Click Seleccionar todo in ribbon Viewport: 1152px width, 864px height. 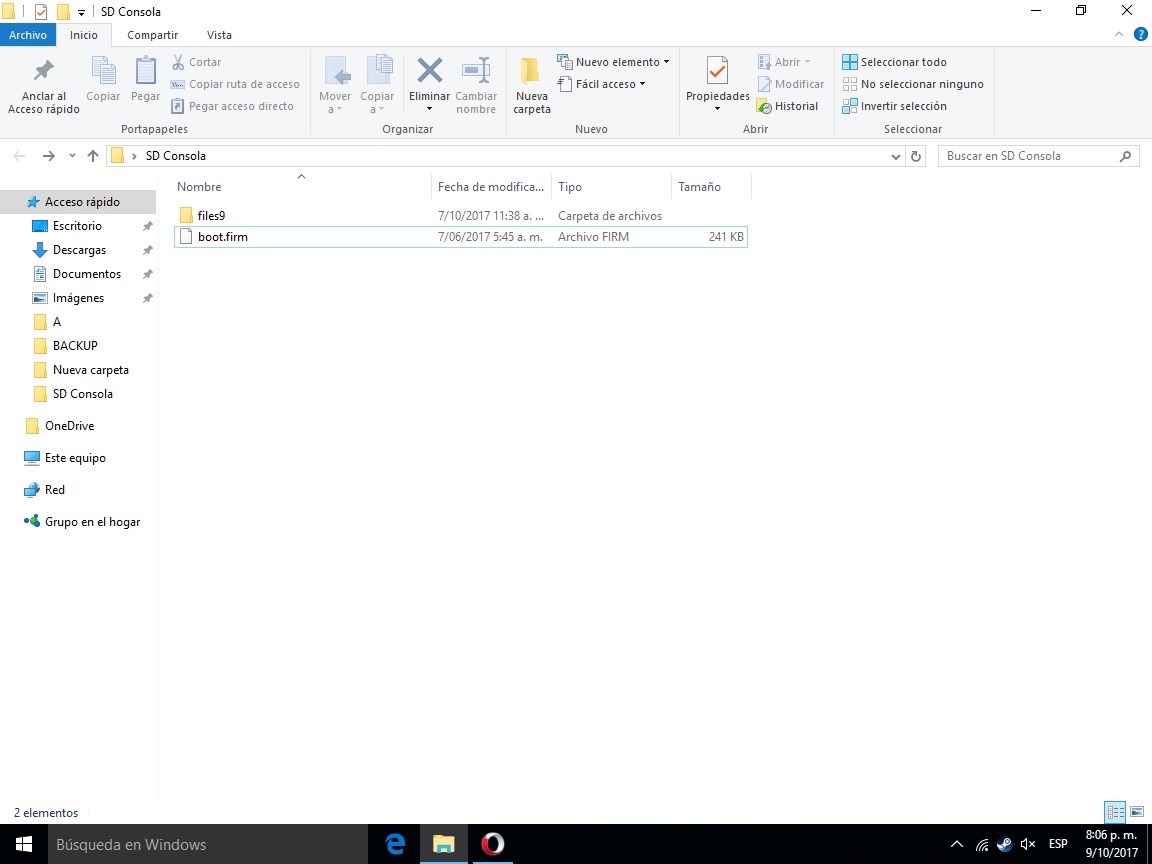(x=895, y=62)
